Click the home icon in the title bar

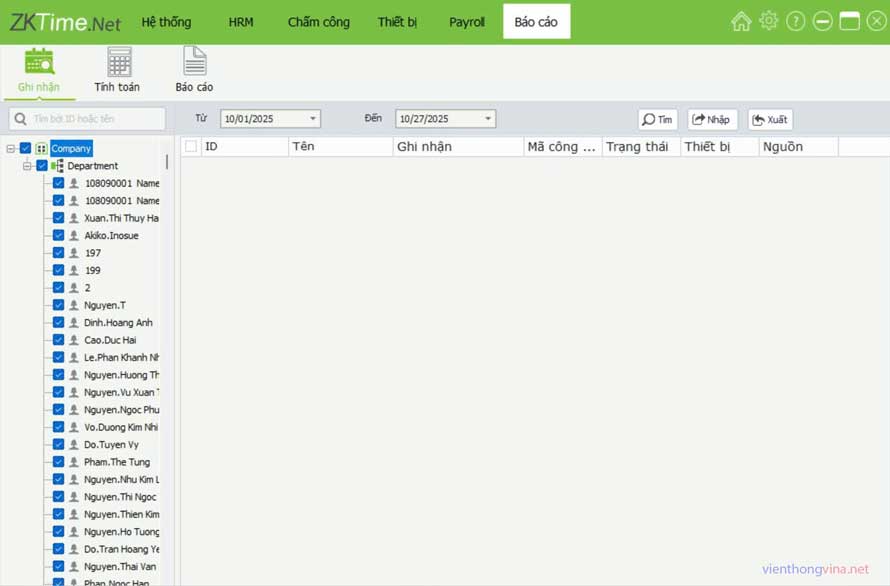click(x=741, y=21)
